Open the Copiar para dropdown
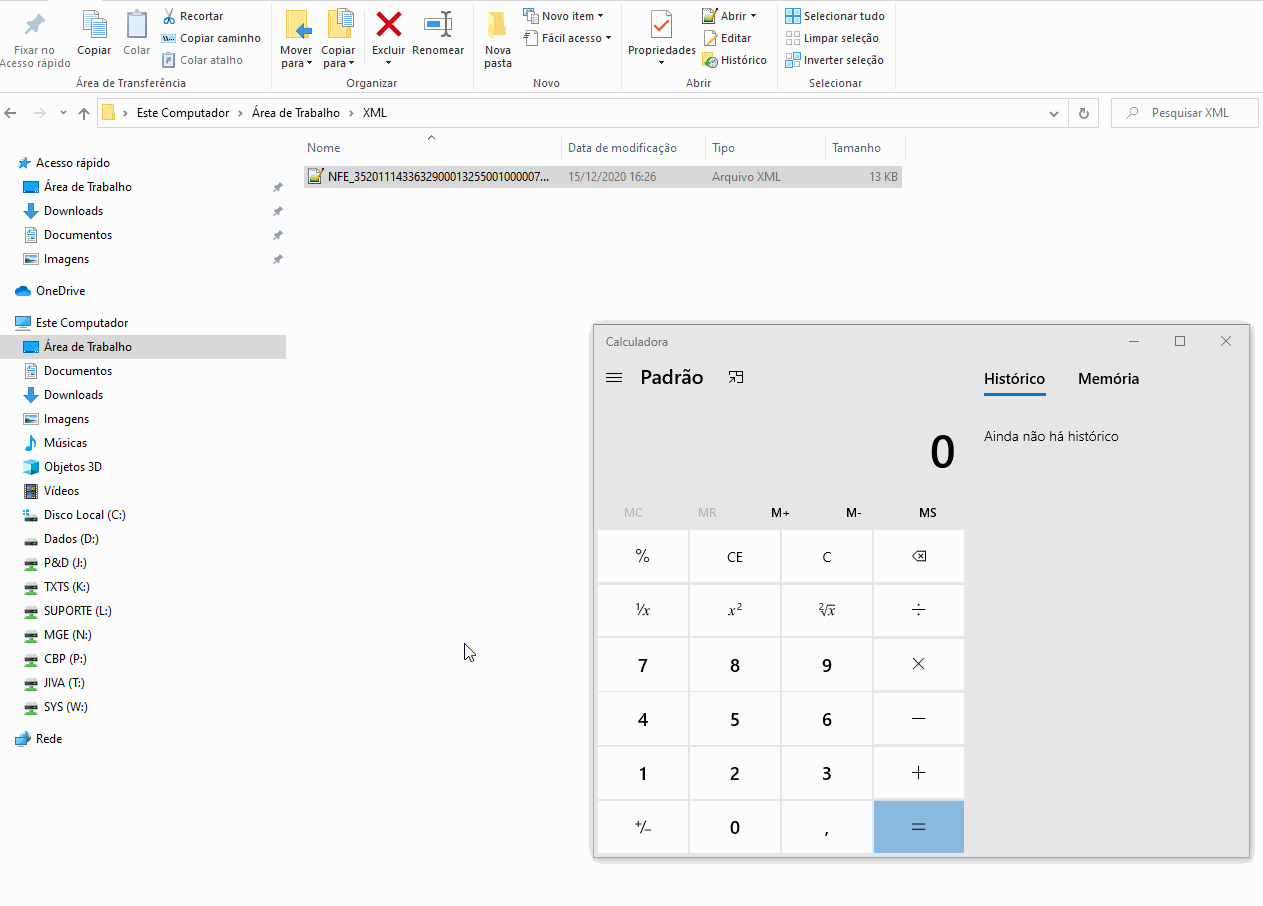 click(338, 63)
